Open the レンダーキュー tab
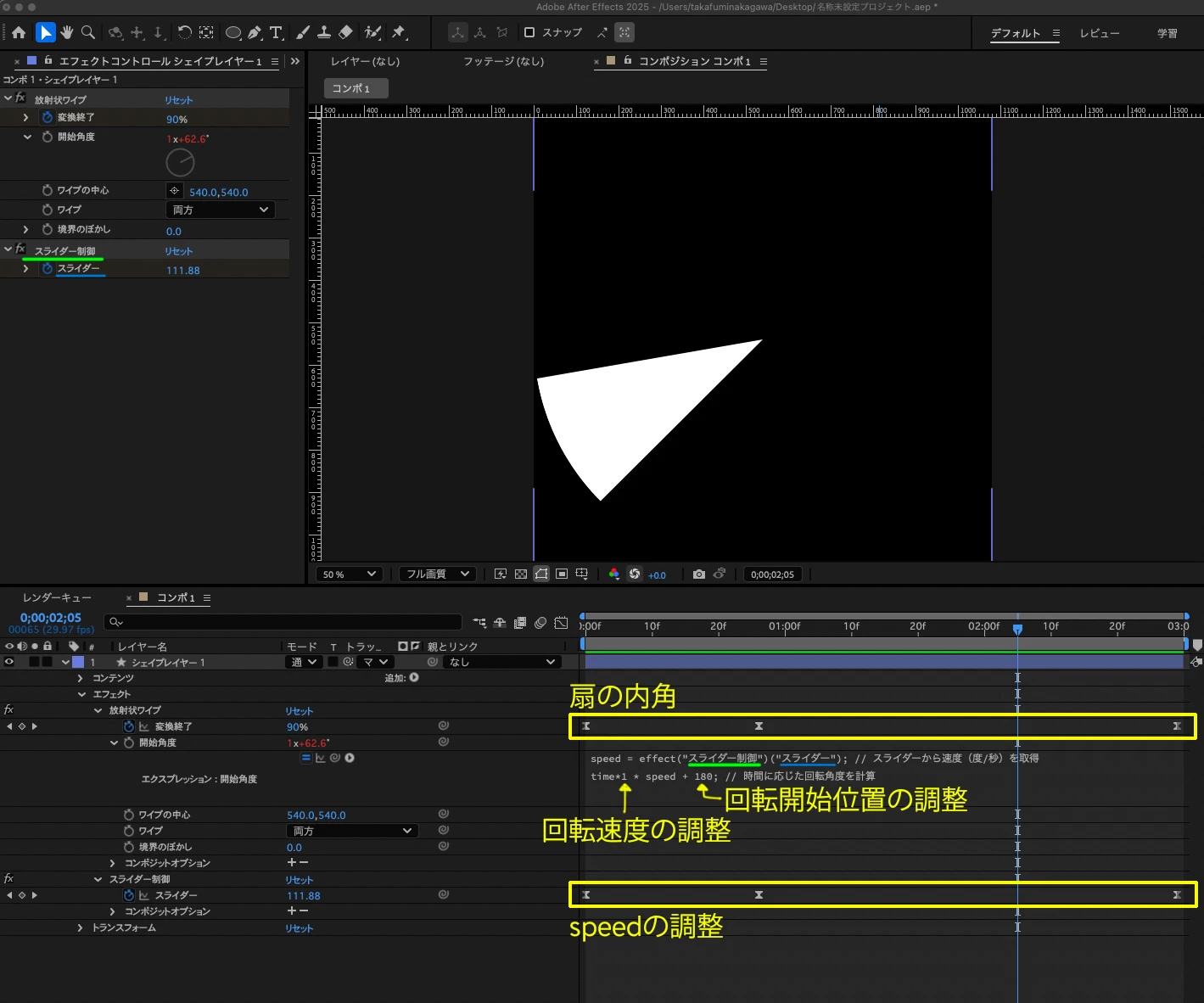 (57, 597)
